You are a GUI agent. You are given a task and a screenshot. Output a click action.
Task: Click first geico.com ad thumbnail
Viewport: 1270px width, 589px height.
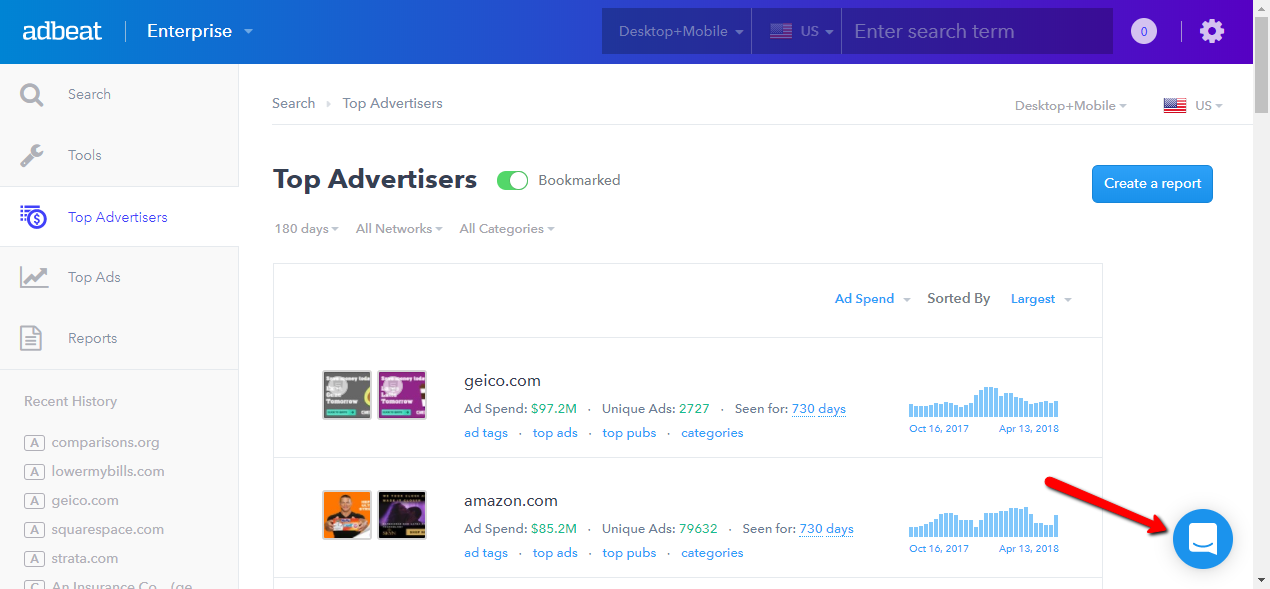pyautogui.click(x=347, y=395)
